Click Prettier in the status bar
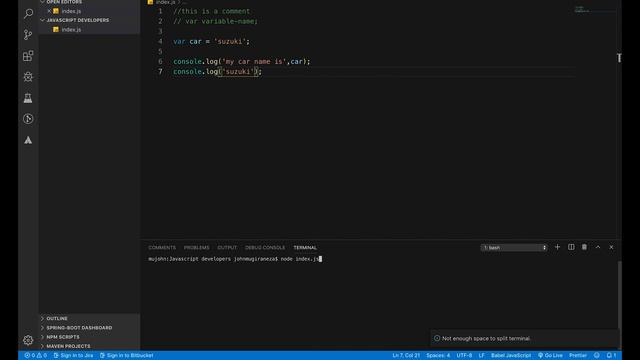The image size is (640, 360). [578, 356]
